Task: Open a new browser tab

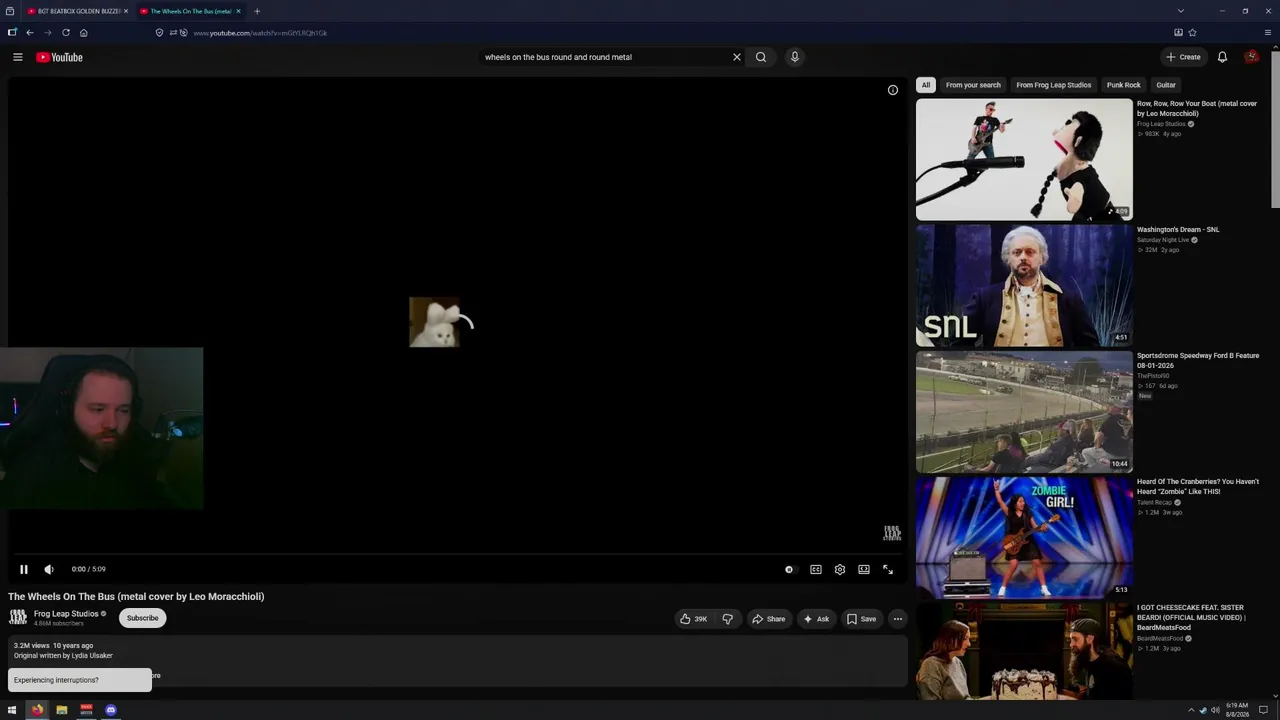Action: coord(257,11)
